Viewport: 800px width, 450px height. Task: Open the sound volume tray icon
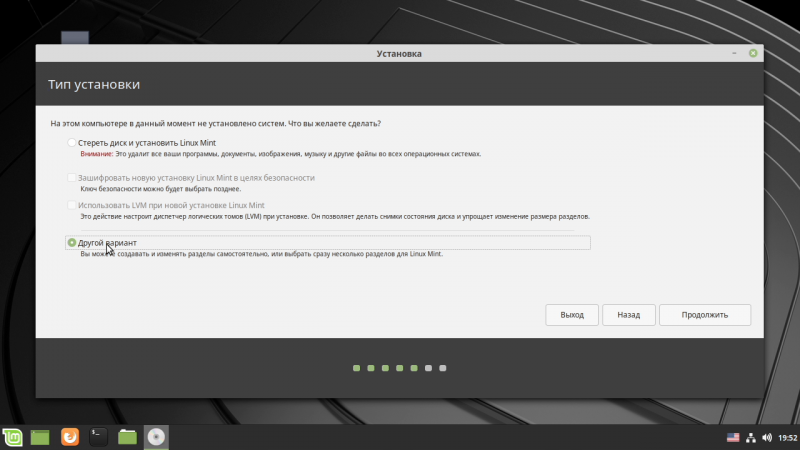tap(767, 438)
